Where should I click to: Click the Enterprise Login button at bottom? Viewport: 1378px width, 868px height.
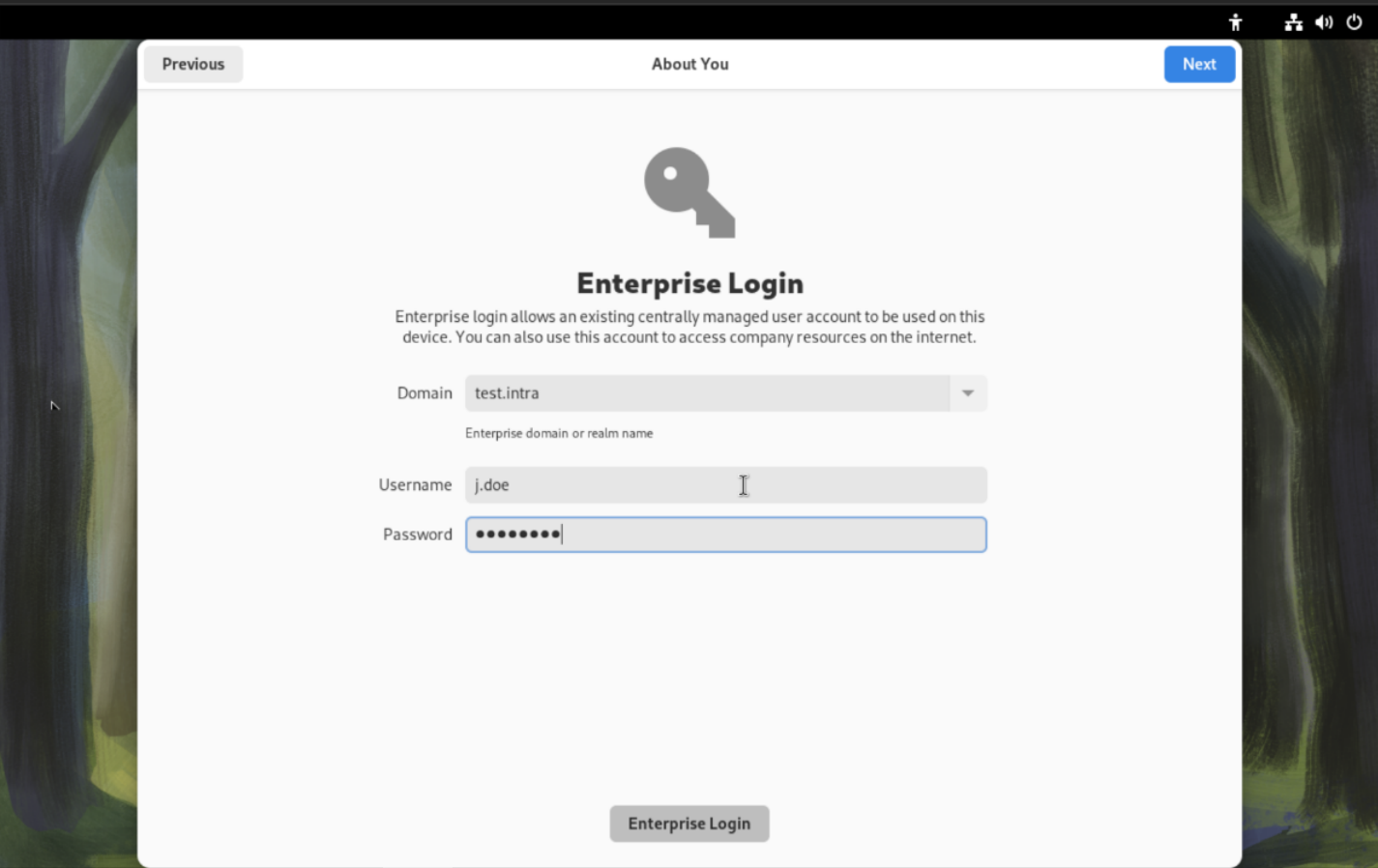(x=689, y=824)
